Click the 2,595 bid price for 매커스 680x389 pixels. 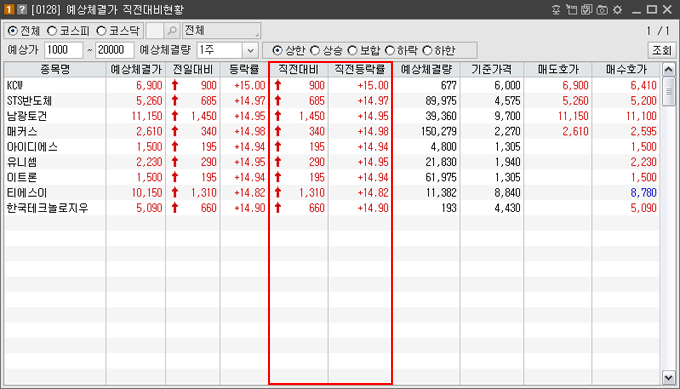pyautogui.click(x=644, y=131)
